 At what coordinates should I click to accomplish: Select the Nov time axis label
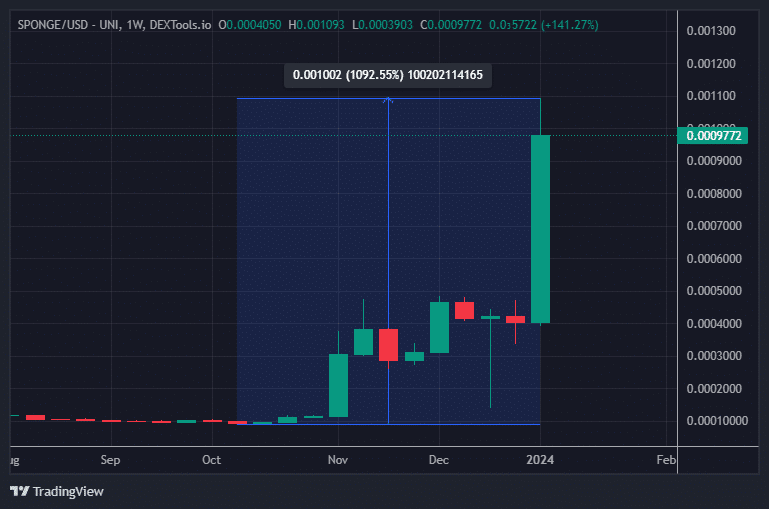(x=338, y=461)
